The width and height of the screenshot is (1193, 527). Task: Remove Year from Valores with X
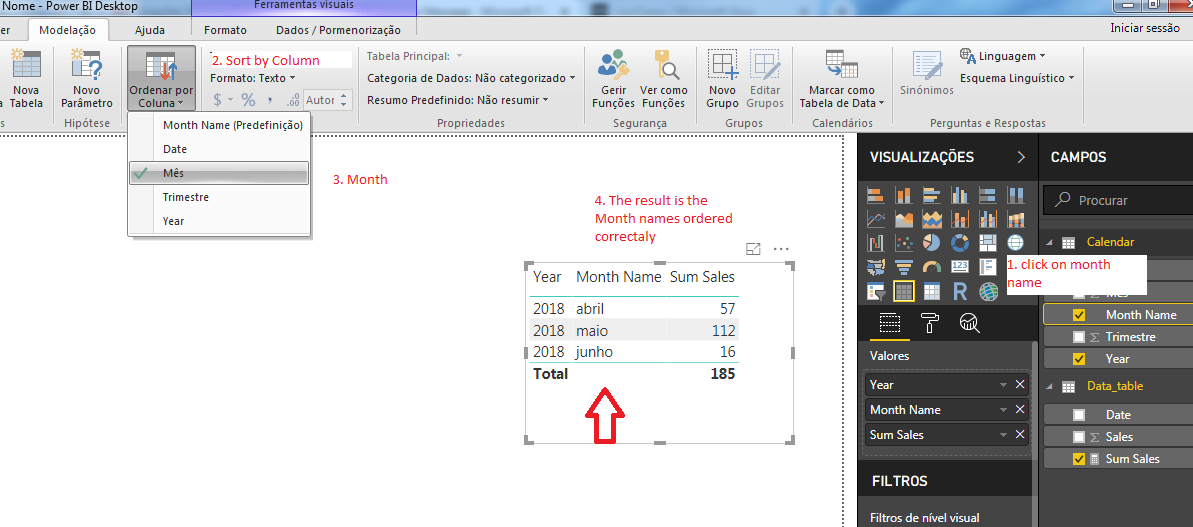tap(1020, 385)
